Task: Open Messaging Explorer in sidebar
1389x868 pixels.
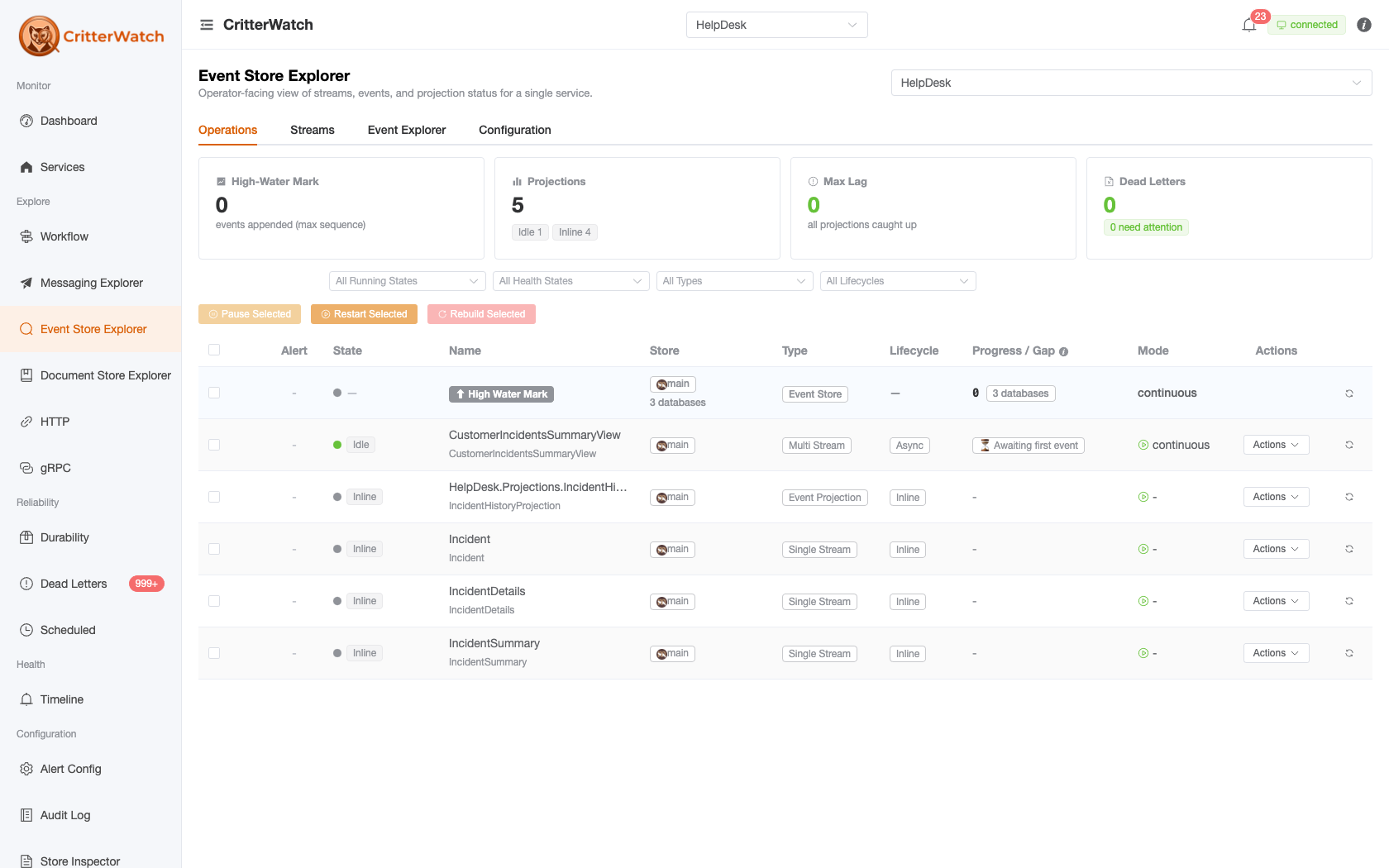Action: pyautogui.click(x=90, y=283)
